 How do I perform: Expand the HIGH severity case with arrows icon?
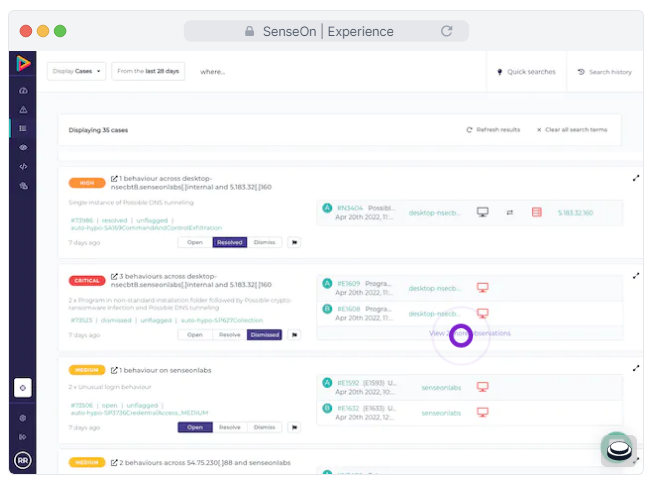tap(636, 178)
